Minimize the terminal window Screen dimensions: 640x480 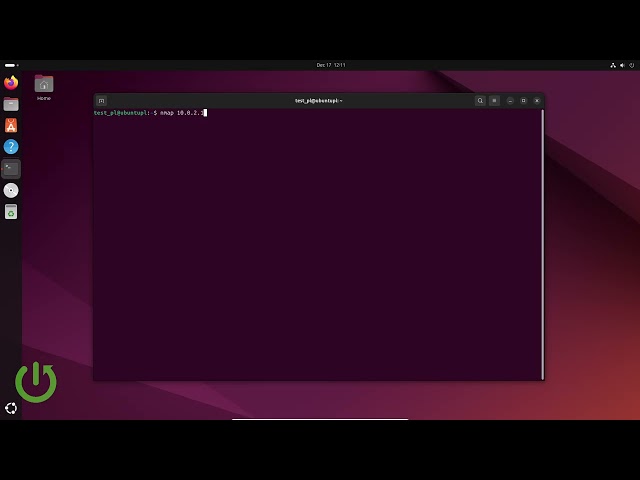point(510,101)
